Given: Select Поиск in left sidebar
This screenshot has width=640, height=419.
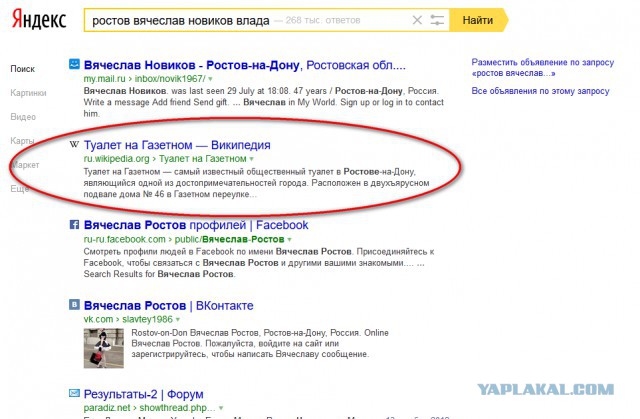Looking at the screenshot, I should [22, 69].
